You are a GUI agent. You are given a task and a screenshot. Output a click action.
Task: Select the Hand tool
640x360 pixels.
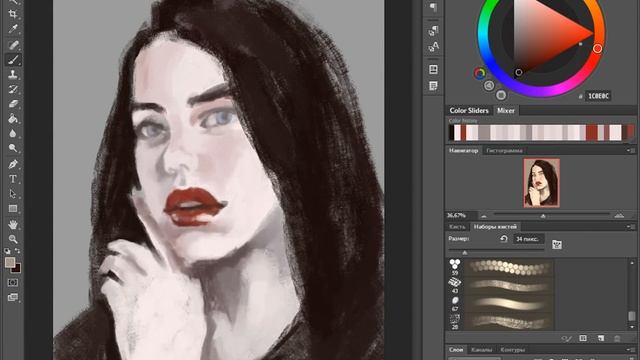[x=13, y=224]
